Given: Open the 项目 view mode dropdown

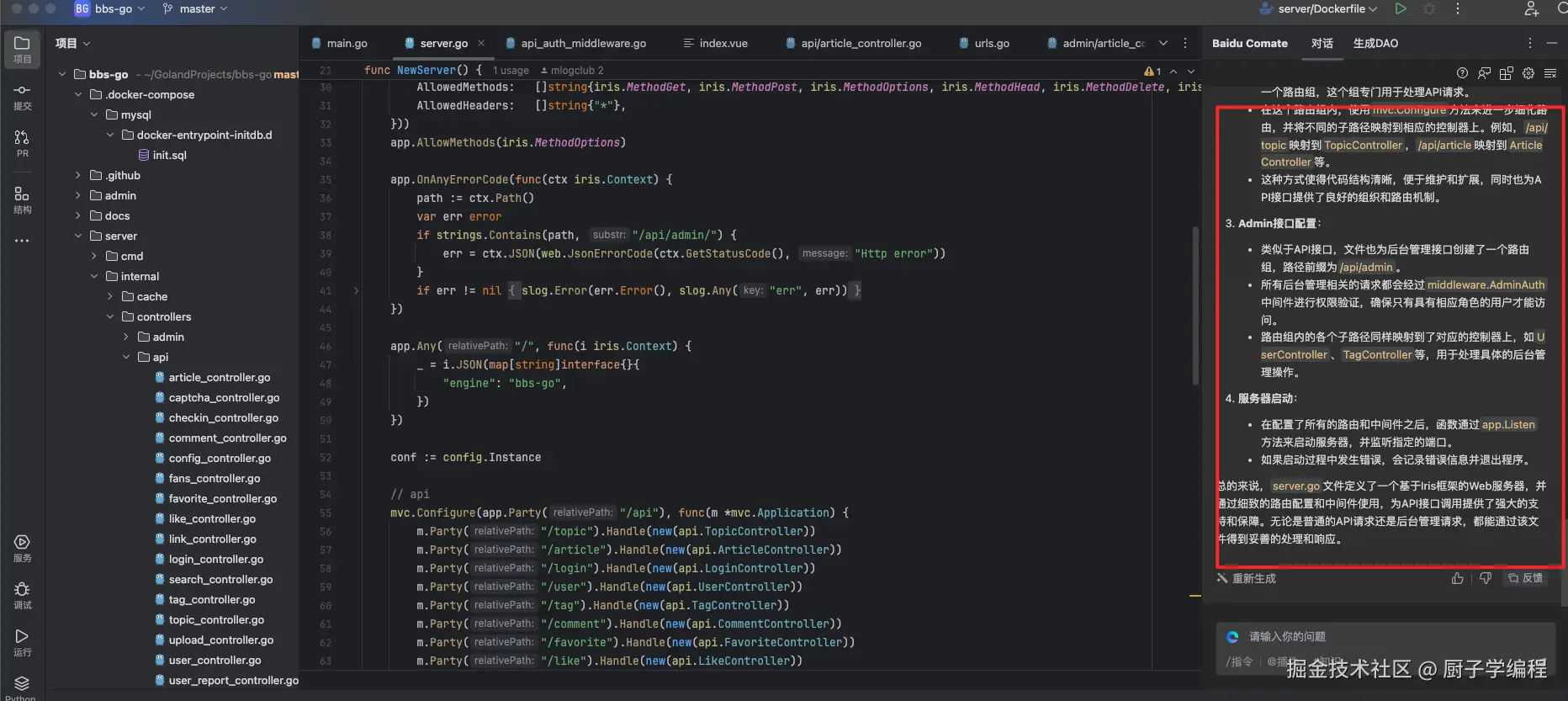Looking at the screenshot, I should click(x=73, y=43).
